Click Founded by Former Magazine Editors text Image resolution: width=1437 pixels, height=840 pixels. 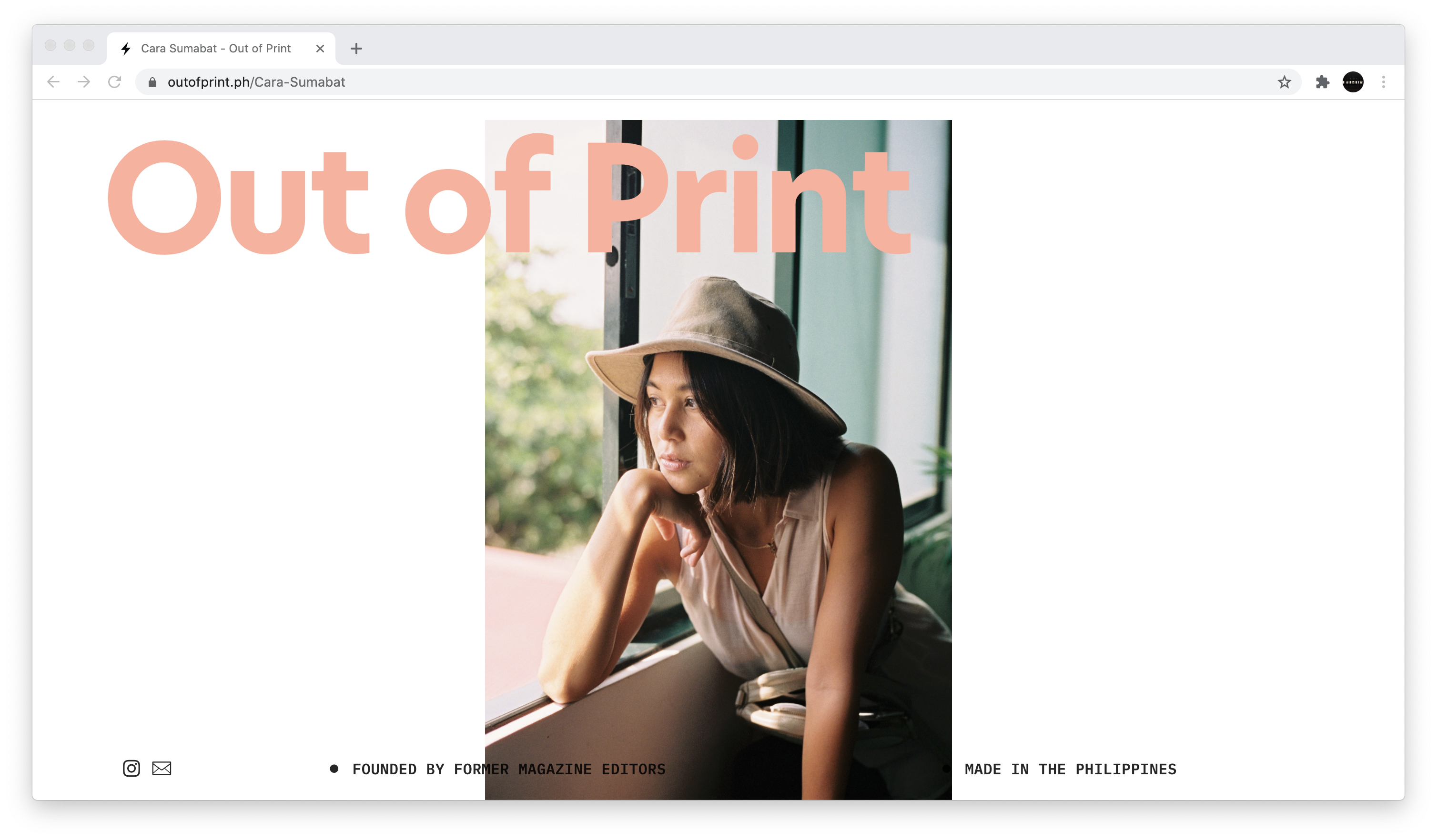click(509, 770)
